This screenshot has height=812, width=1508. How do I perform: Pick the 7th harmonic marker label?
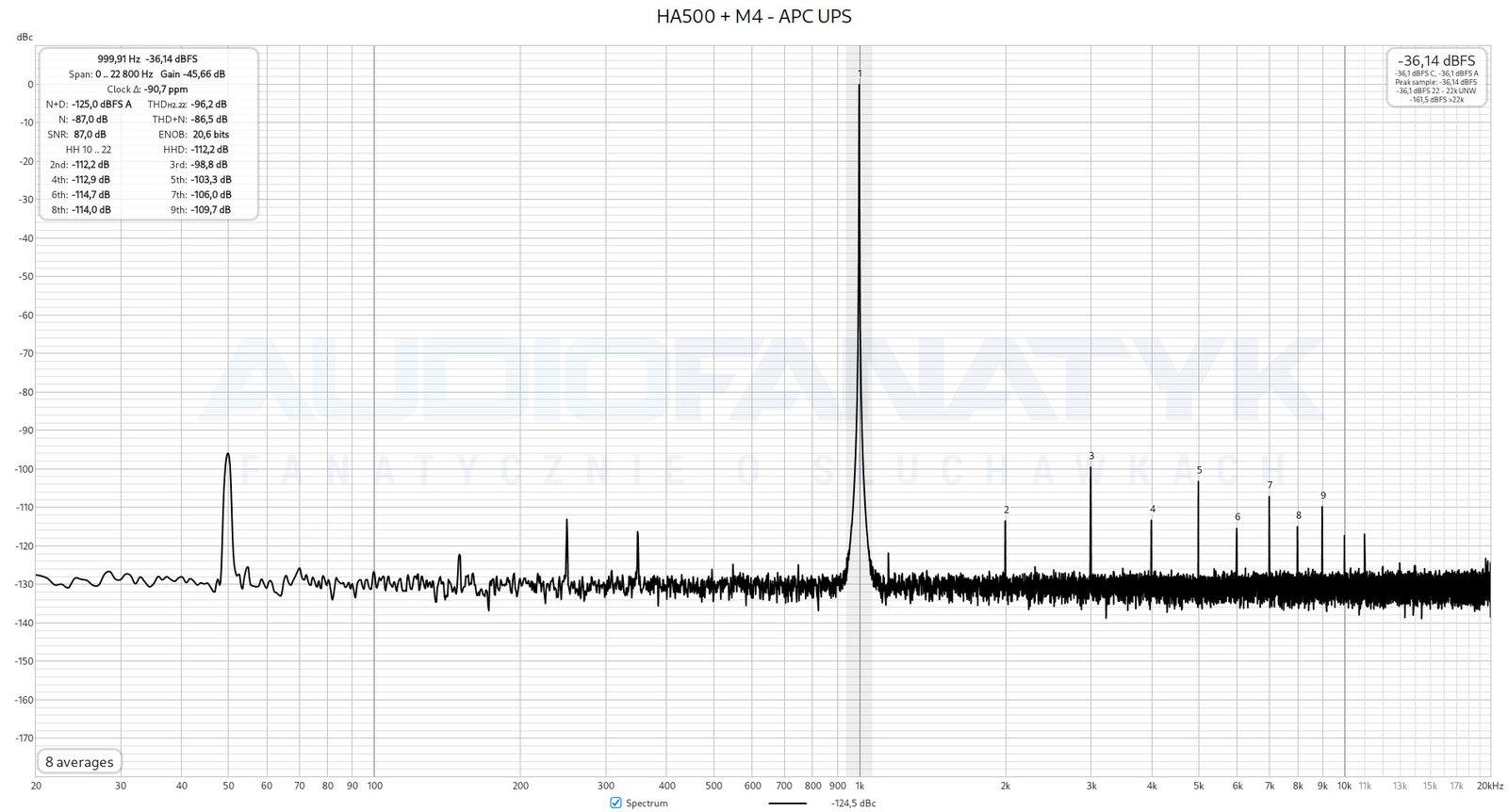tap(1270, 486)
